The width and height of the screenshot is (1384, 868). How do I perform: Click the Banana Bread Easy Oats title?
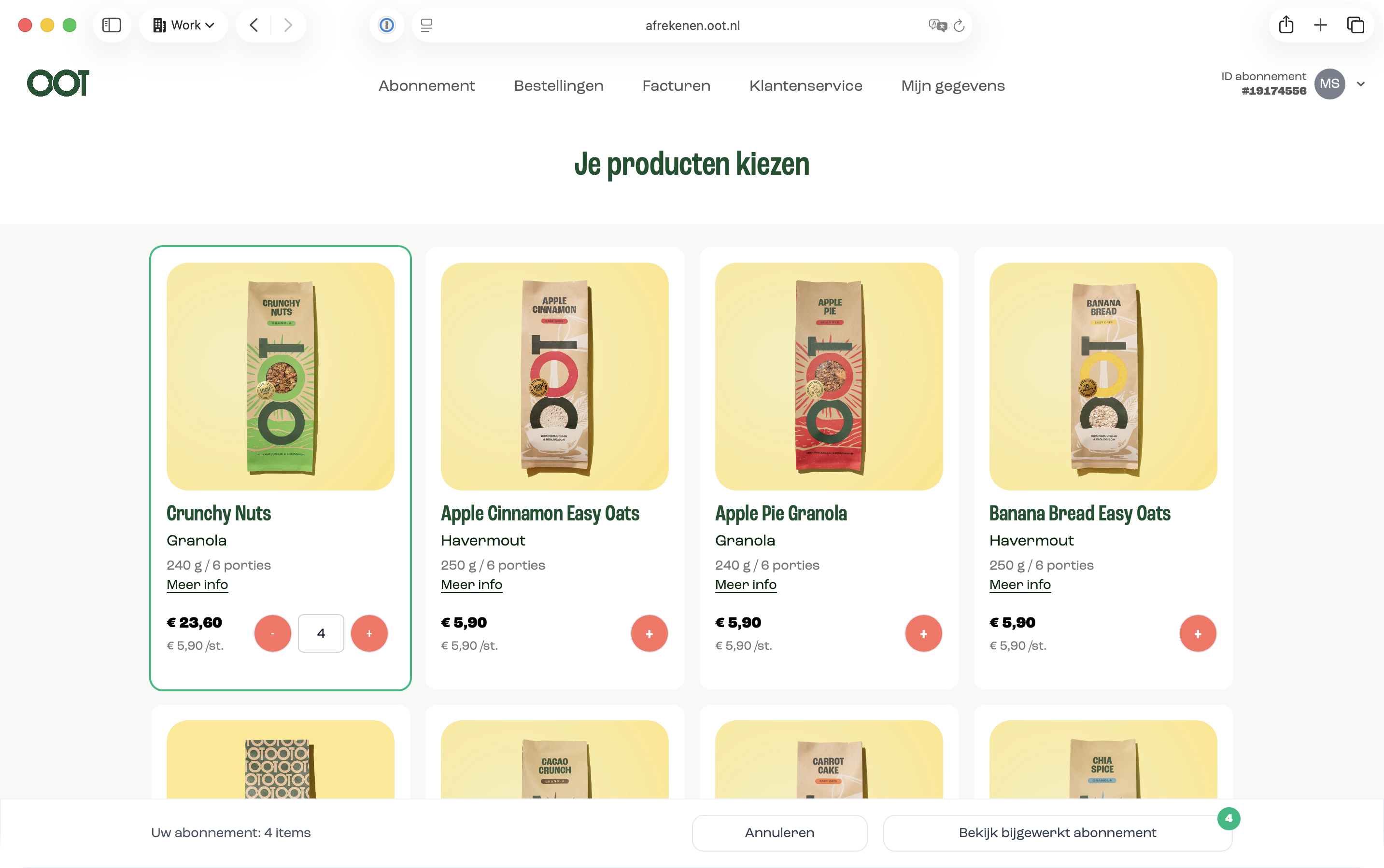[x=1080, y=513]
